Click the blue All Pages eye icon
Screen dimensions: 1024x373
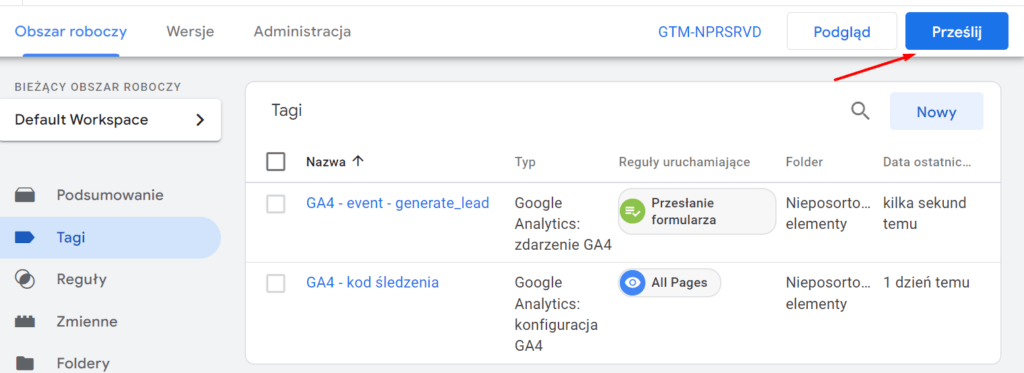(632, 283)
